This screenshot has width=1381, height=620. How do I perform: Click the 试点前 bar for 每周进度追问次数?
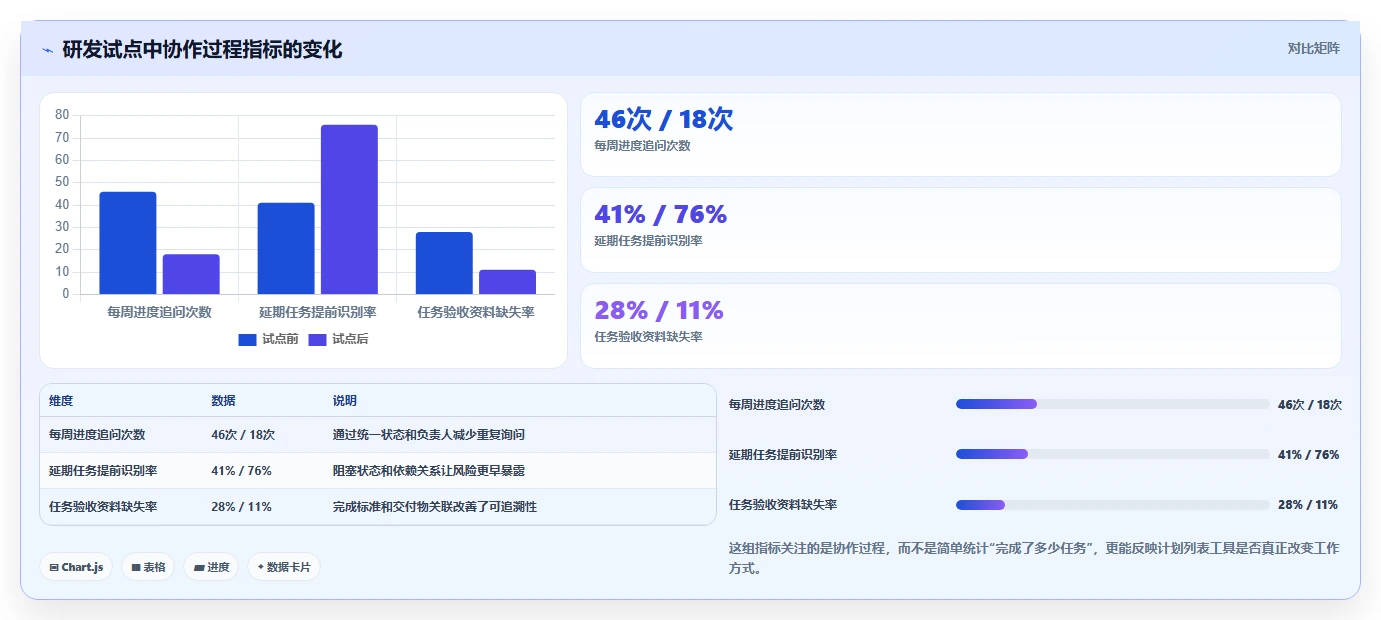[128, 243]
